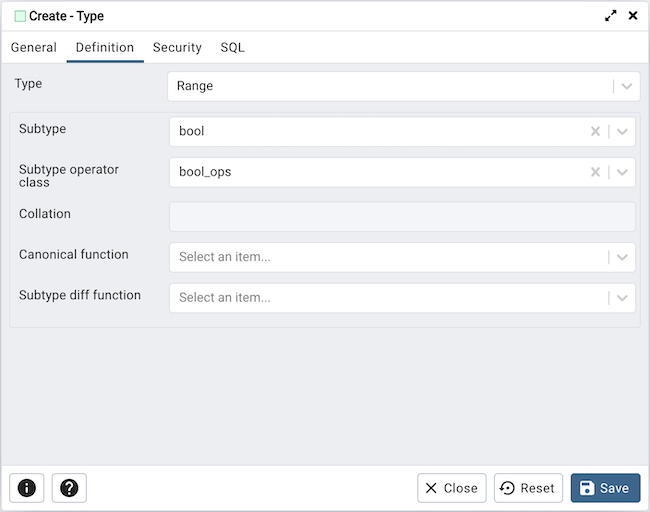Clear the bool_ops operator class value
Image resolution: width=650 pixels, height=512 pixels.
coord(595,172)
